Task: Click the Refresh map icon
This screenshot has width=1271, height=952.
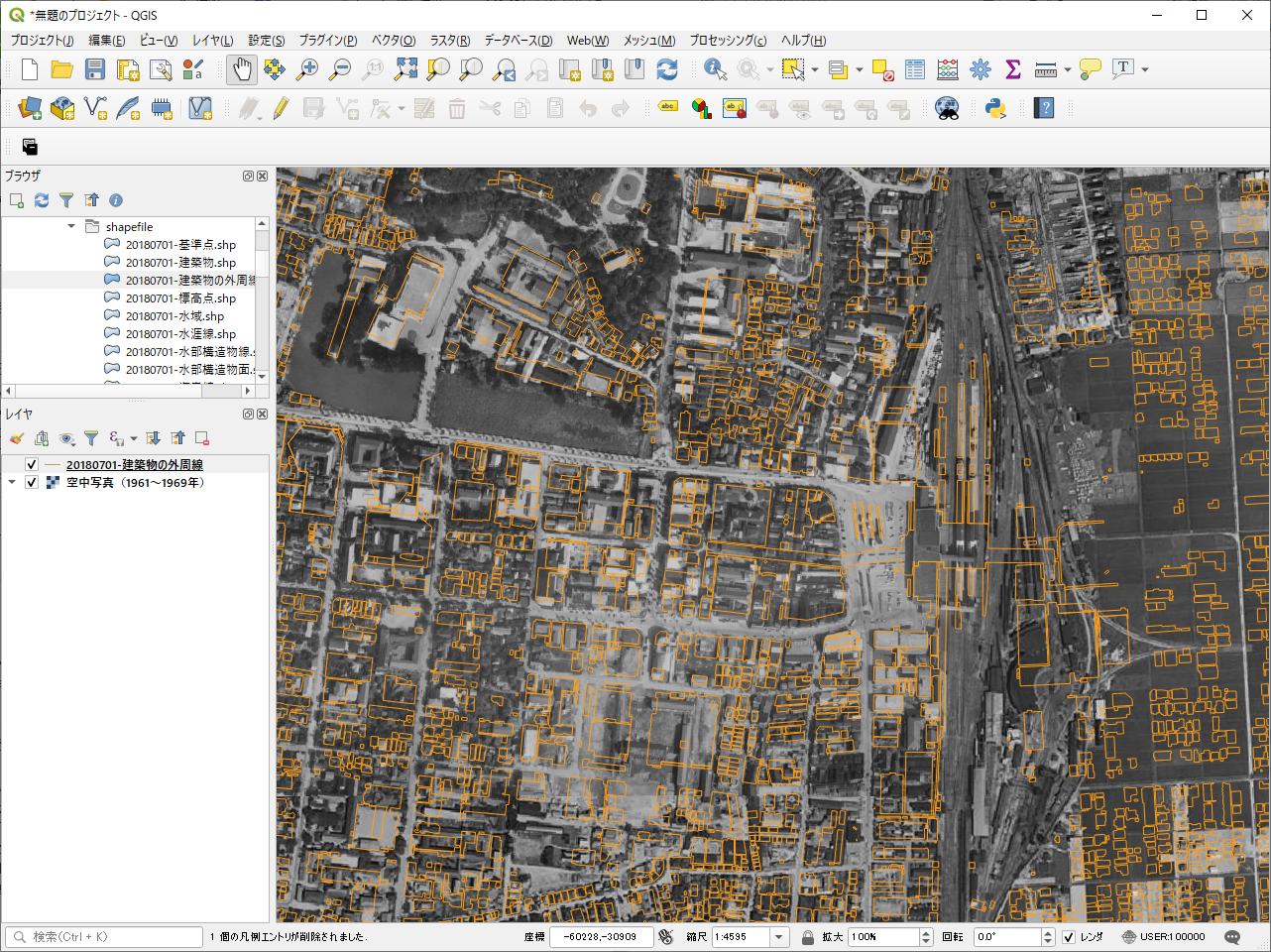Action: (666, 69)
